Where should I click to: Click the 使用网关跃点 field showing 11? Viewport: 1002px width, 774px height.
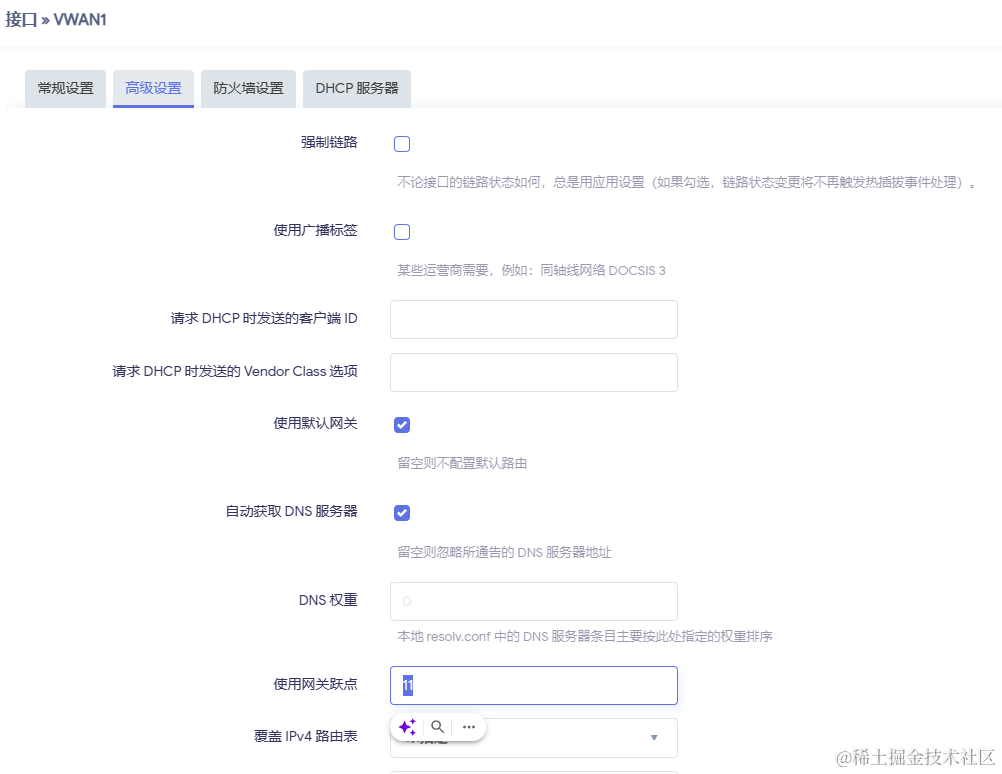[x=533, y=685]
